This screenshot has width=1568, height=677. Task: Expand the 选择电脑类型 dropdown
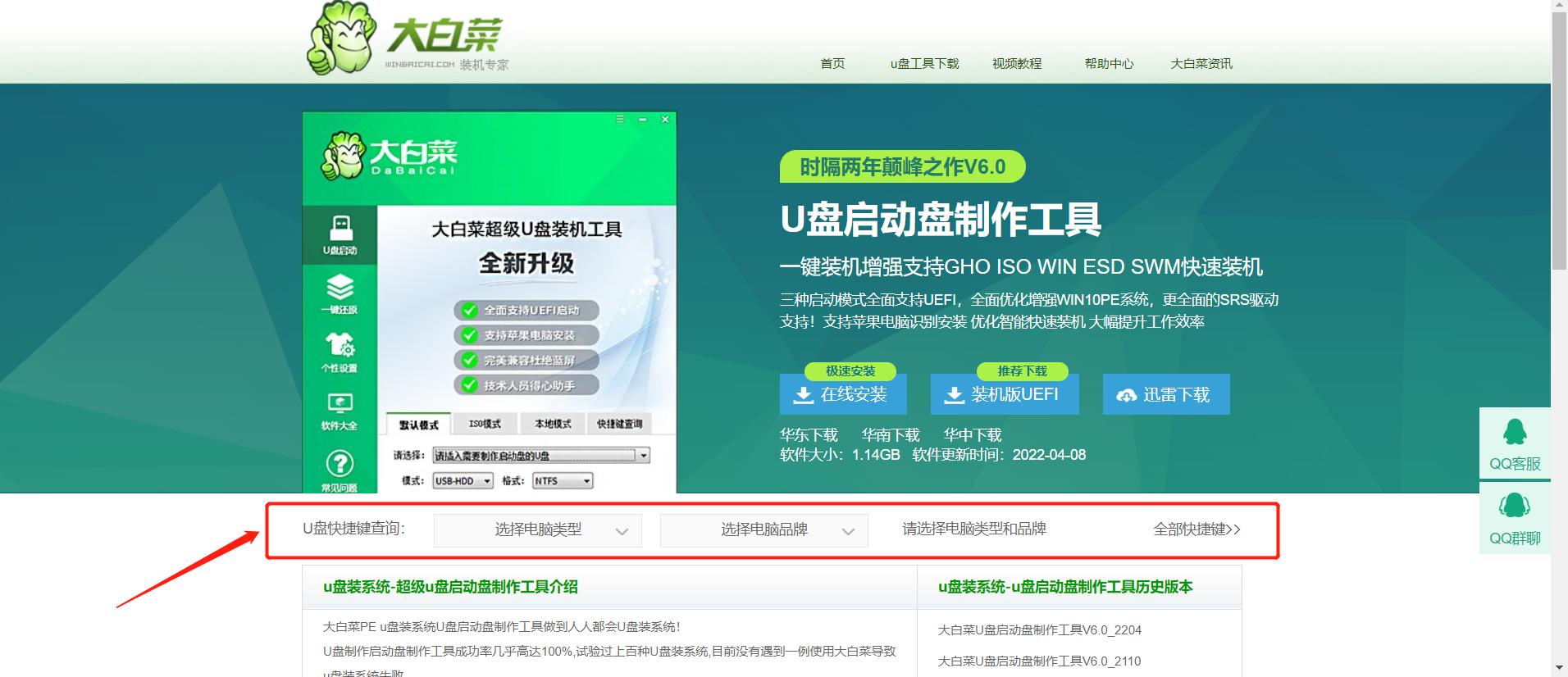[538, 530]
